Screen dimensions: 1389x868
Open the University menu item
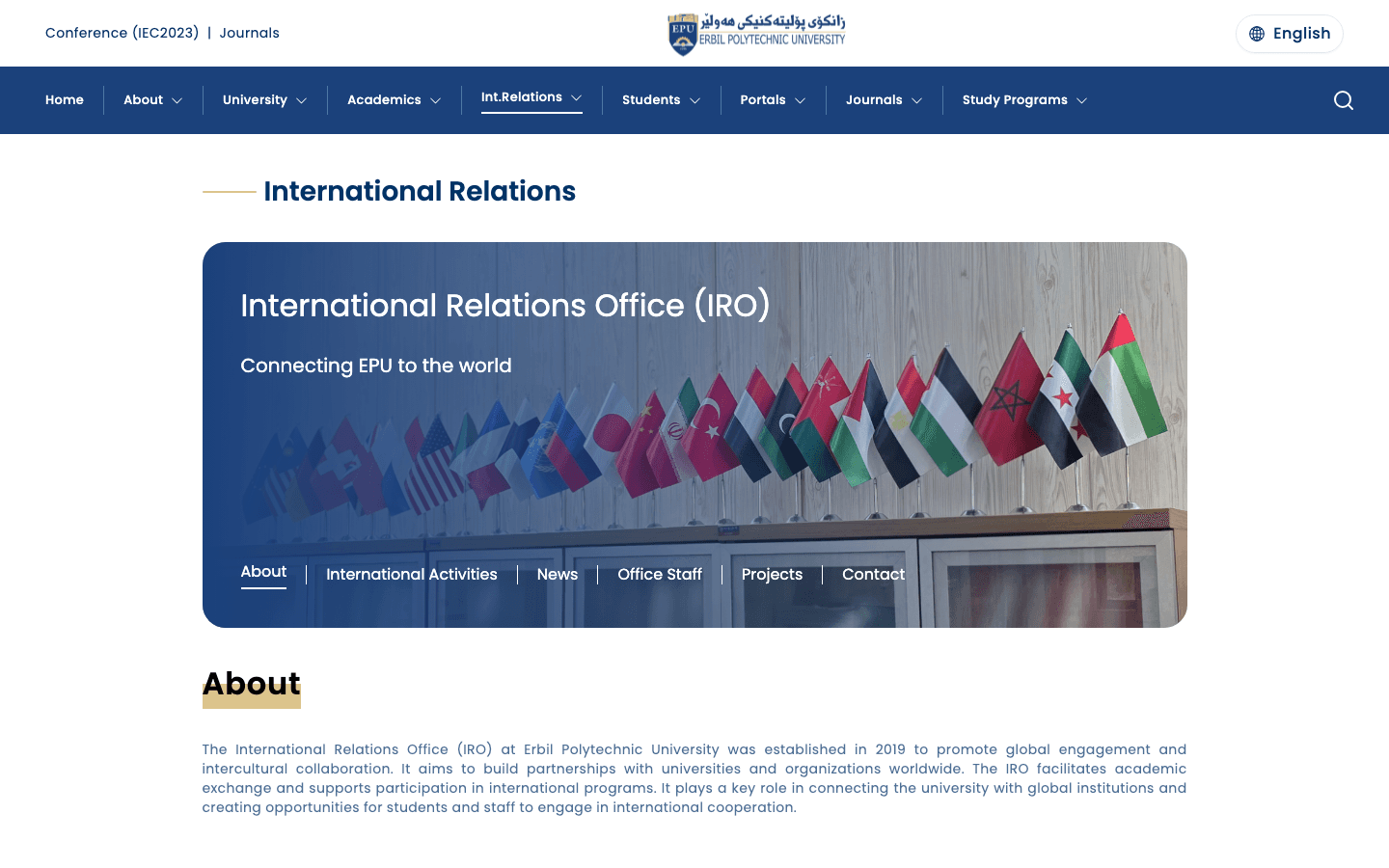255,100
